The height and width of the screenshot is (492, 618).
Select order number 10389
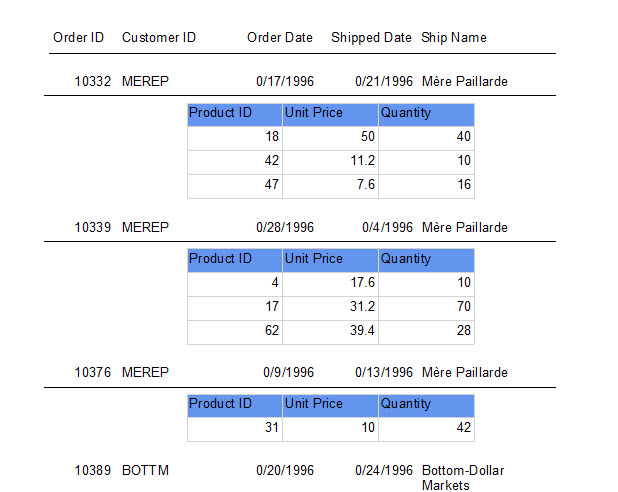click(93, 471)
